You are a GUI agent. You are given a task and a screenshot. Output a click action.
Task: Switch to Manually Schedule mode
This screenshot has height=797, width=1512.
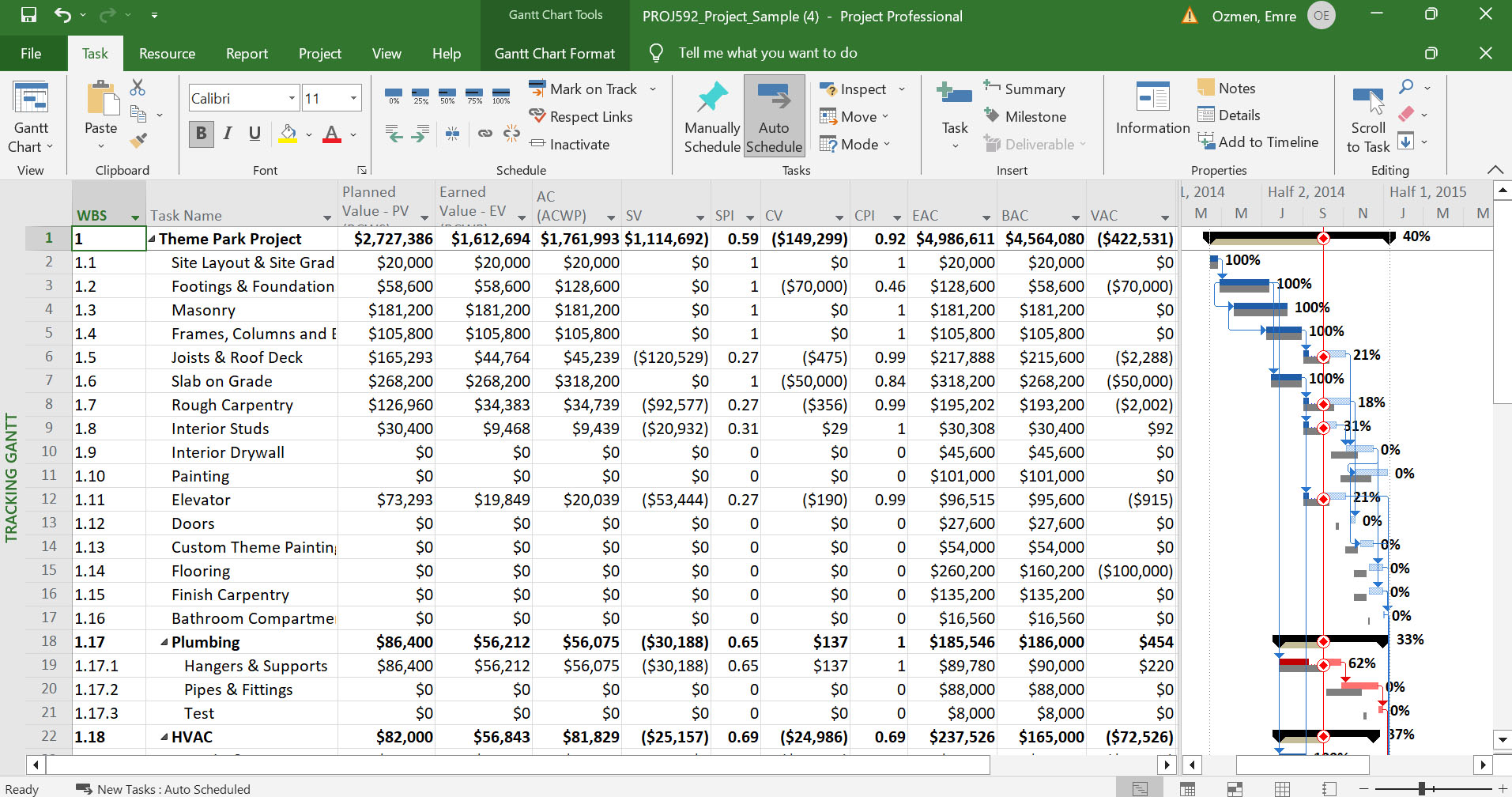click(711, 117)
